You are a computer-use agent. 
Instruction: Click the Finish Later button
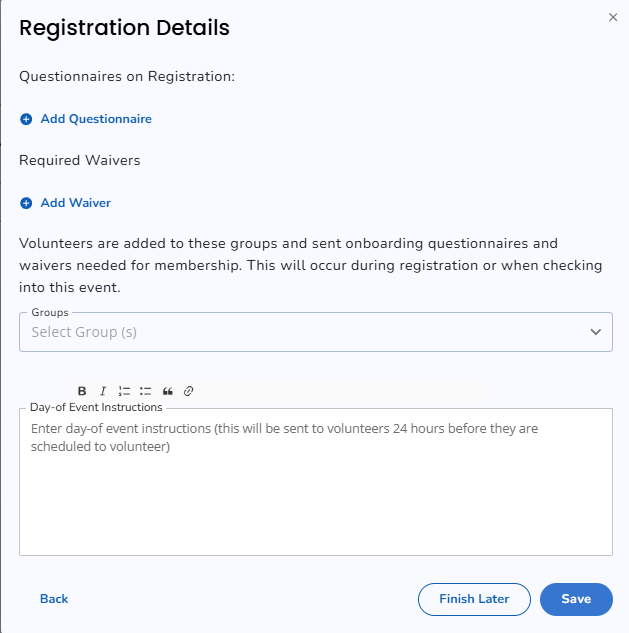(474, 599)
